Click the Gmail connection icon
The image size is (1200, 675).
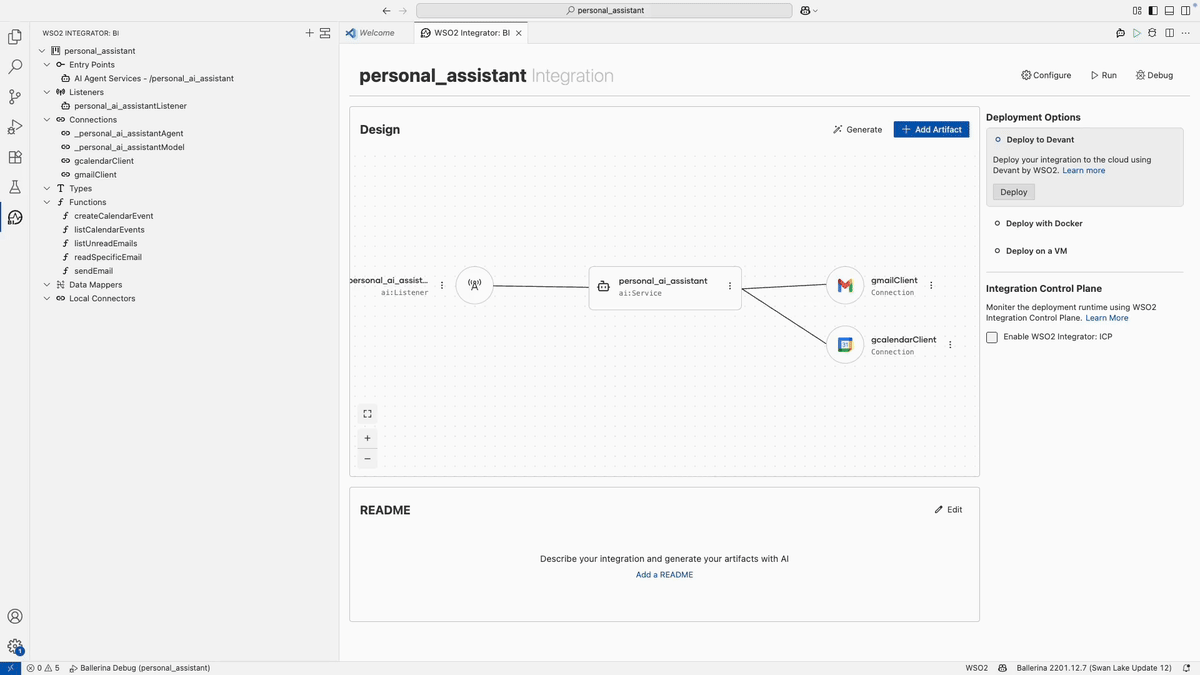point(845,286)
